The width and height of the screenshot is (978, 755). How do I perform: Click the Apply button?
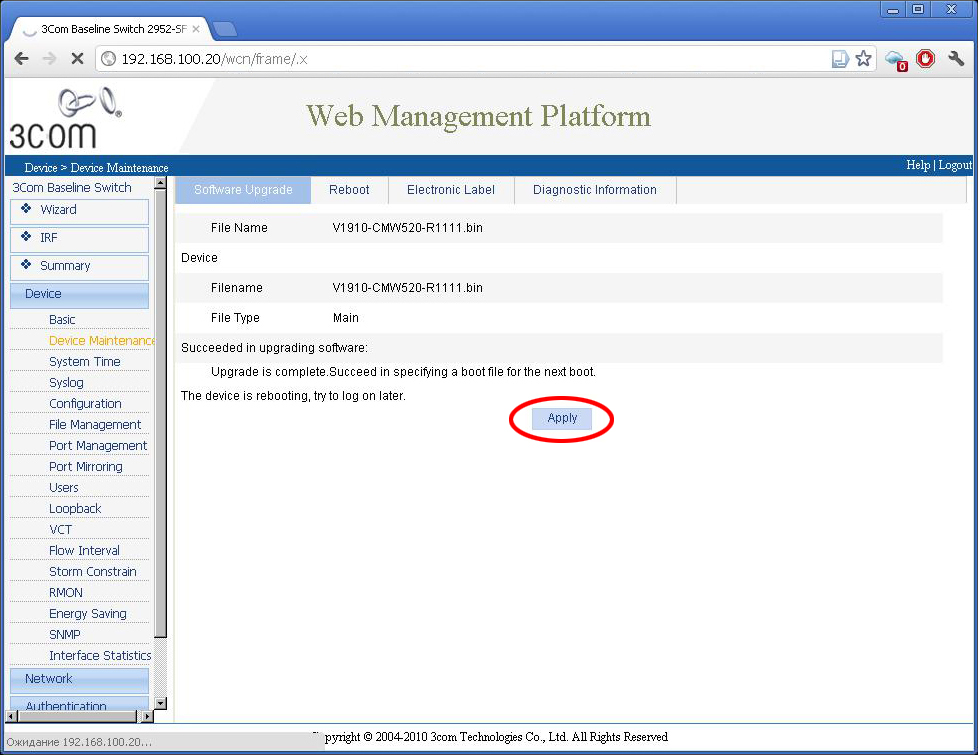click(562, 418)
